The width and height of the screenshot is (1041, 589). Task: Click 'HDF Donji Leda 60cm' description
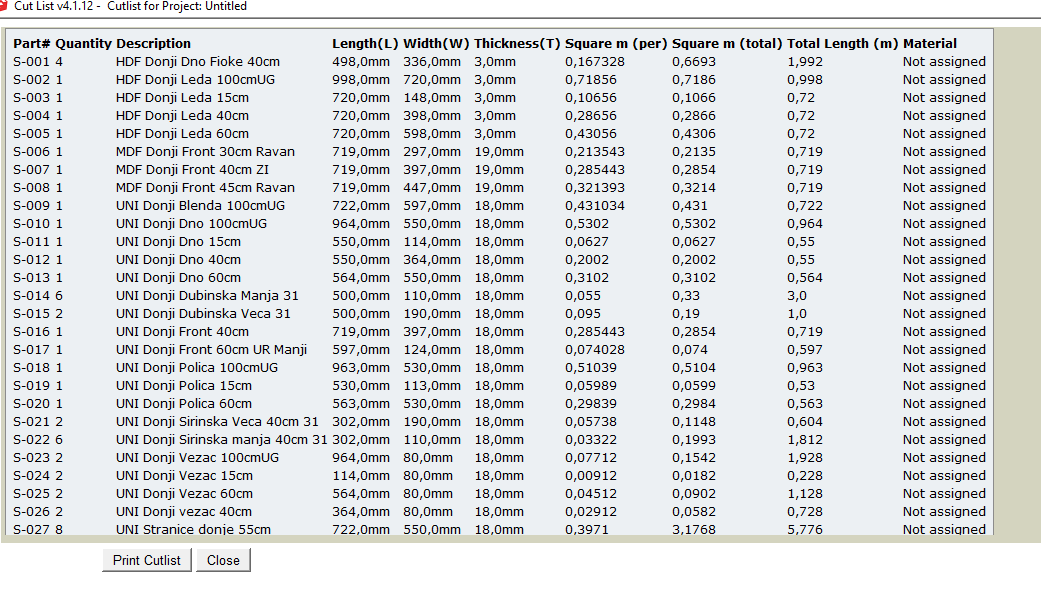click(x=183, y=133)
